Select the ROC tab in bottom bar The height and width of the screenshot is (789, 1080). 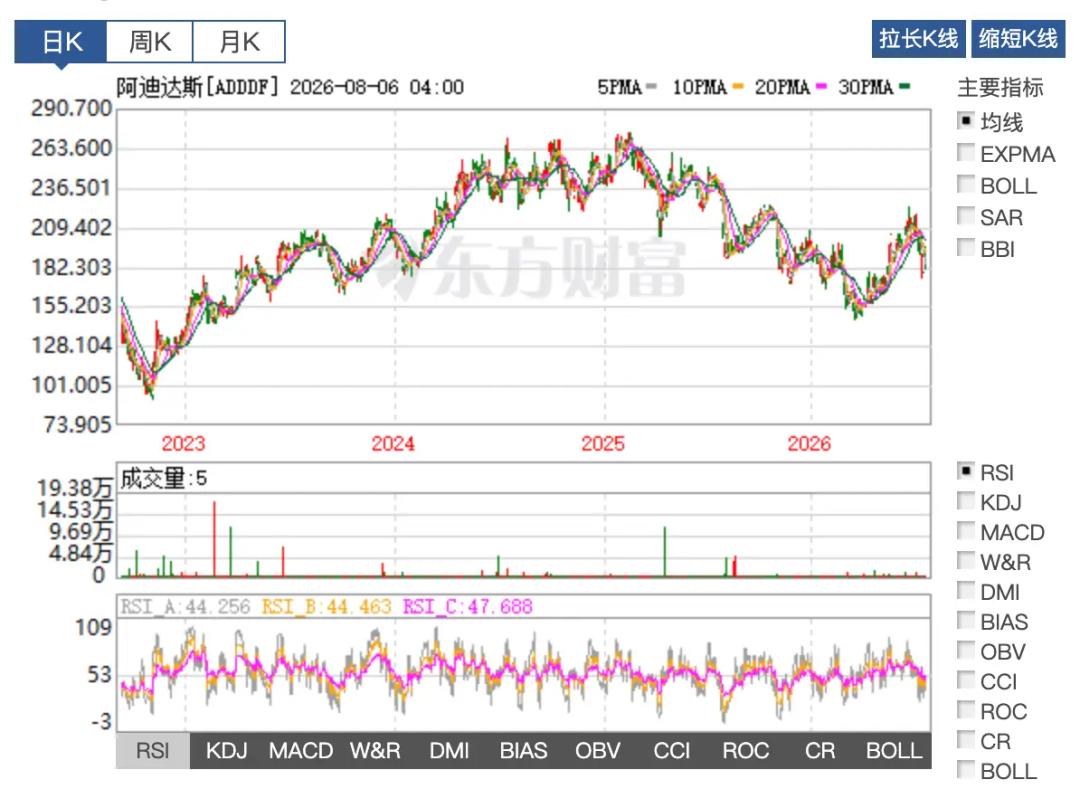pyautogui.click(x=746, y=750)
